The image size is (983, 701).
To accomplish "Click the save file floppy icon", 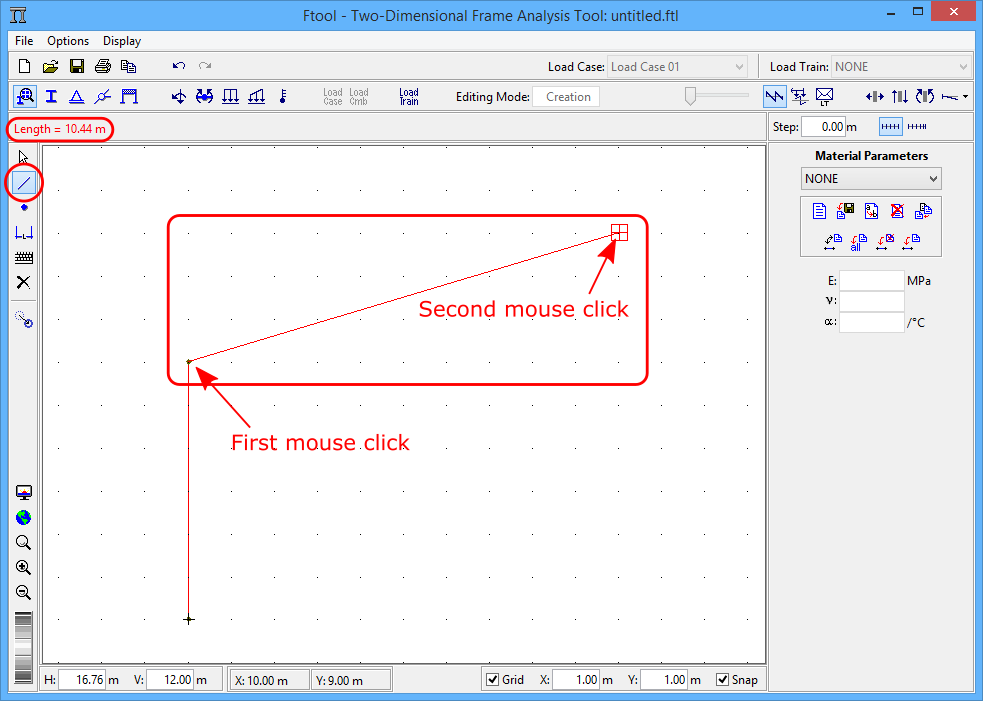I will [x=77, y=67].
